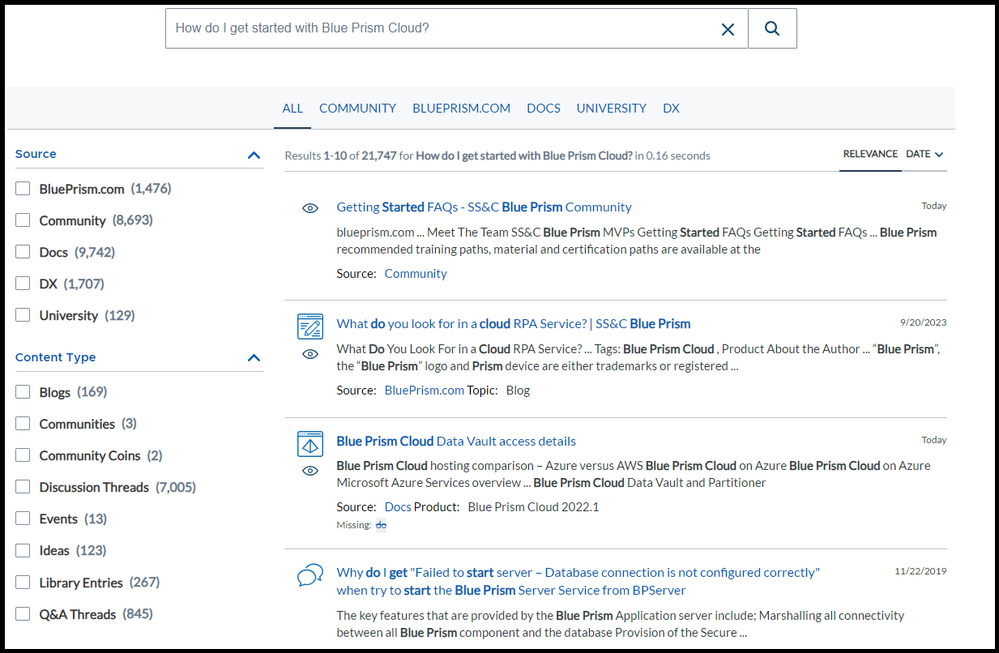The height and width of the screenshot is (653, 999).
Task: Click the magnifying glass search button
Action: [772, 29]
